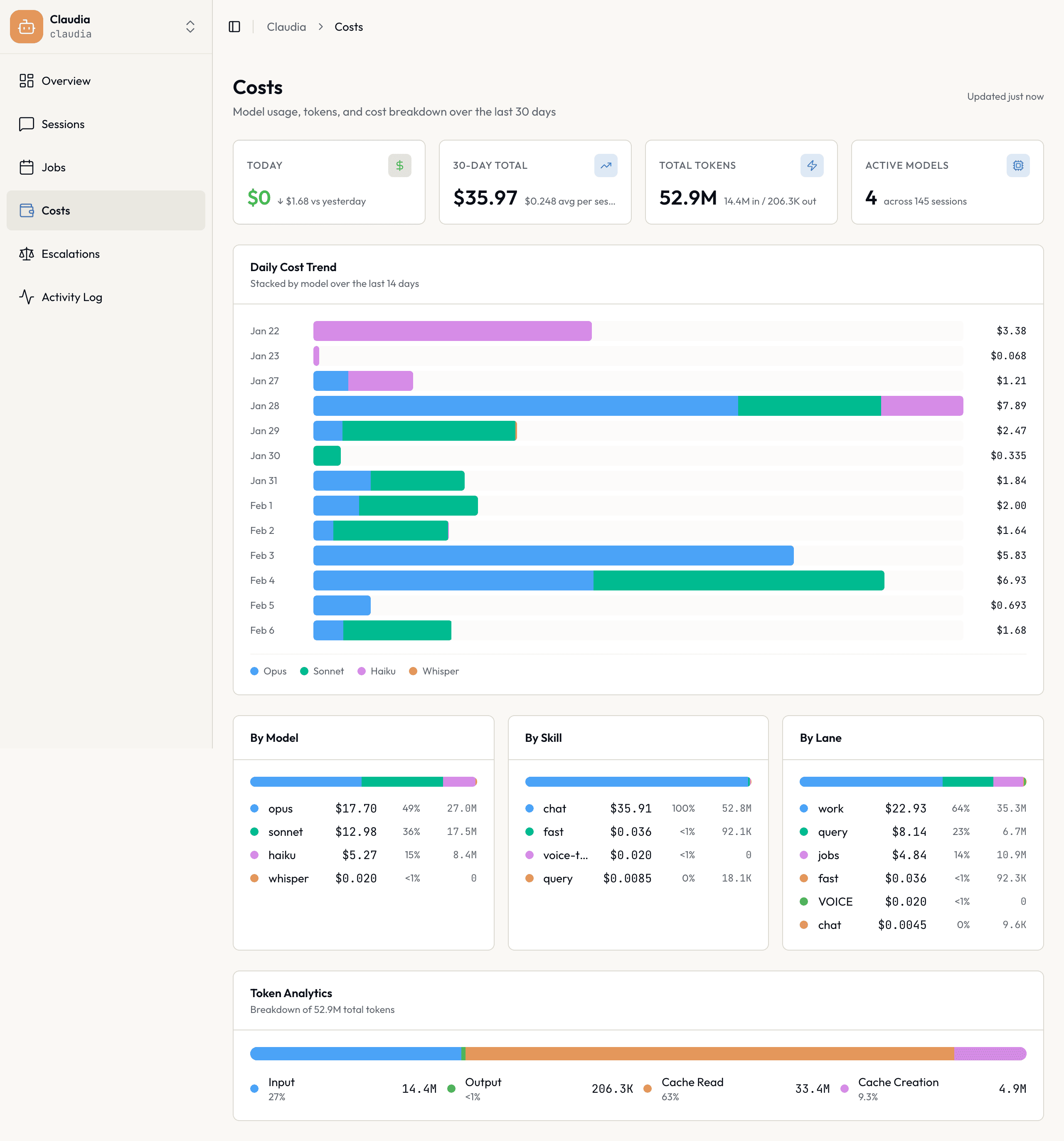Toggle the Whisper series in the chart legend
Viewport: 1064px width, 1141px height.
click(x=433, y=671)
